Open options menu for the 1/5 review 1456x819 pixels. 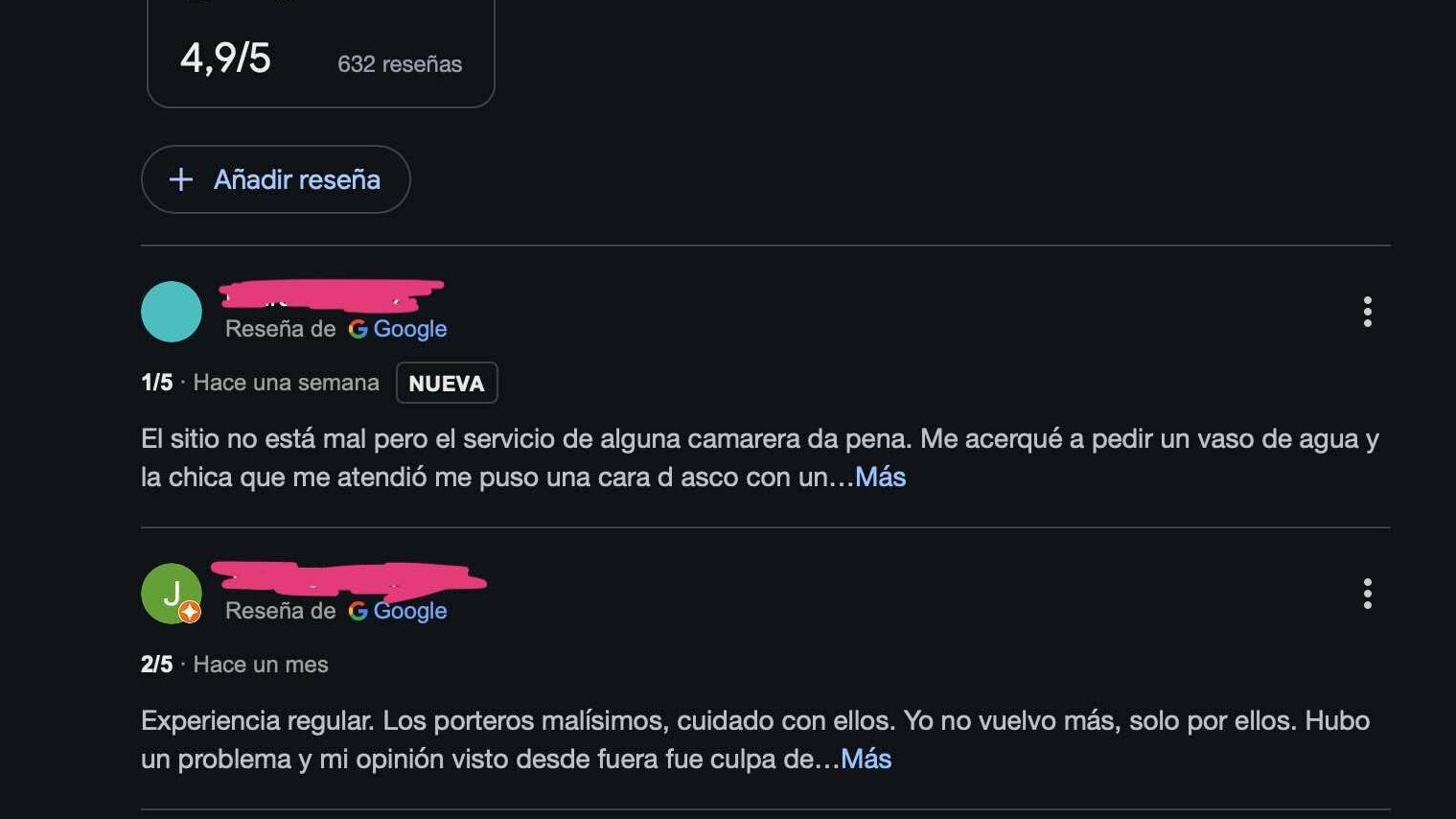(1367, 312)
